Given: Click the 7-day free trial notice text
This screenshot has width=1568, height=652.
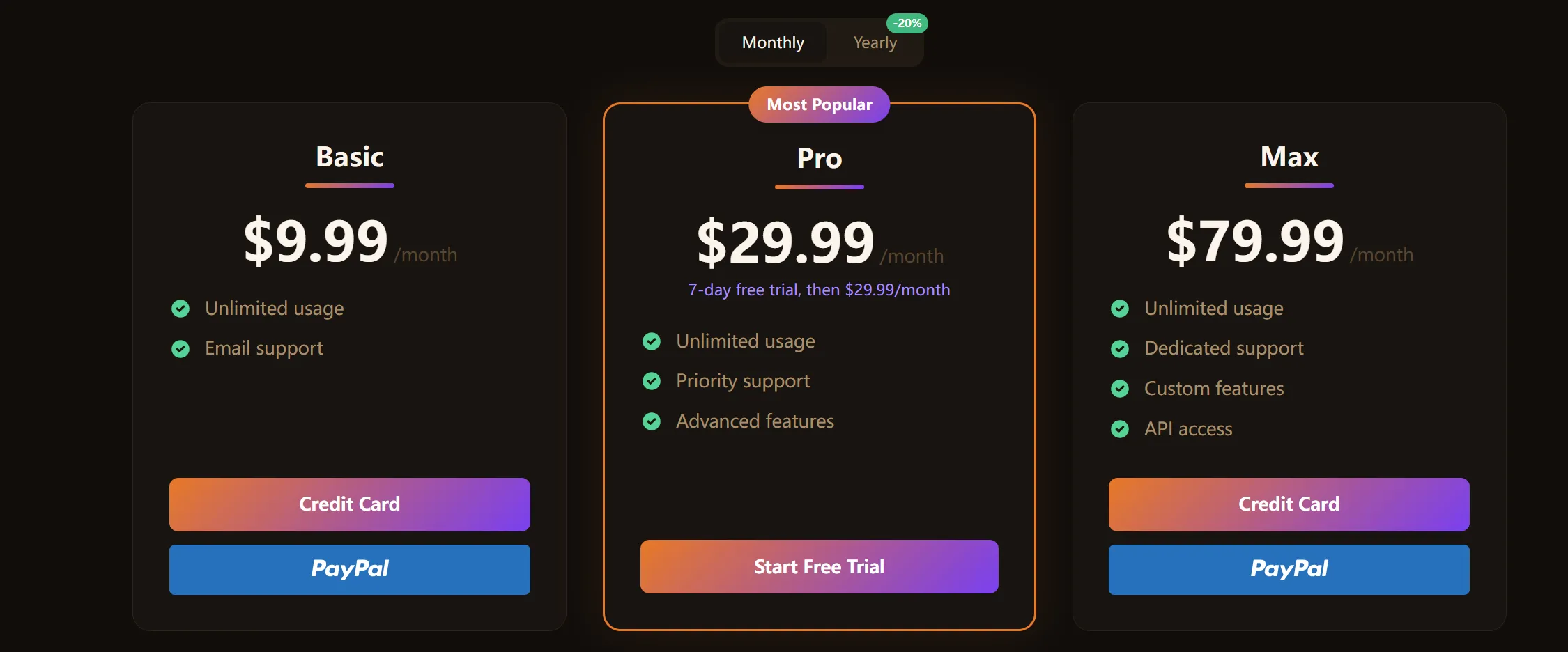Looking at the screenshot, I should pyautogui.click(x=819, y=290).
